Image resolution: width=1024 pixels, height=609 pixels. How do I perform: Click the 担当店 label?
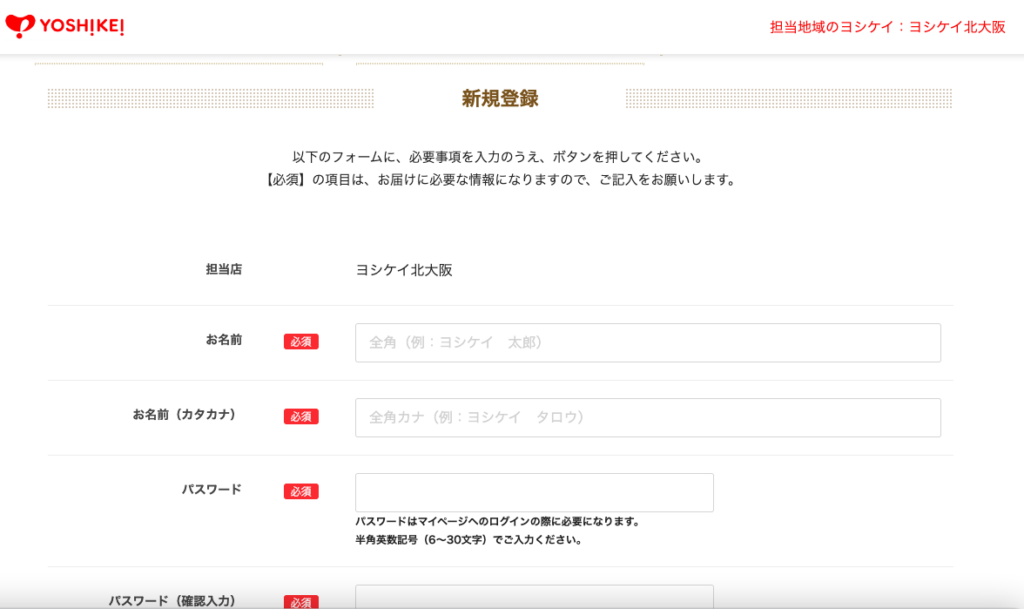(223, 269)
